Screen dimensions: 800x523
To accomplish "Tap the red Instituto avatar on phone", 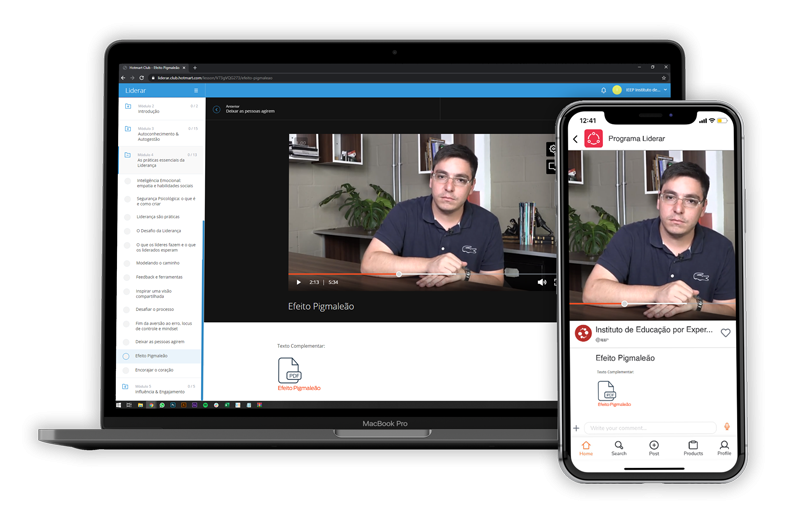I will 583,333.
